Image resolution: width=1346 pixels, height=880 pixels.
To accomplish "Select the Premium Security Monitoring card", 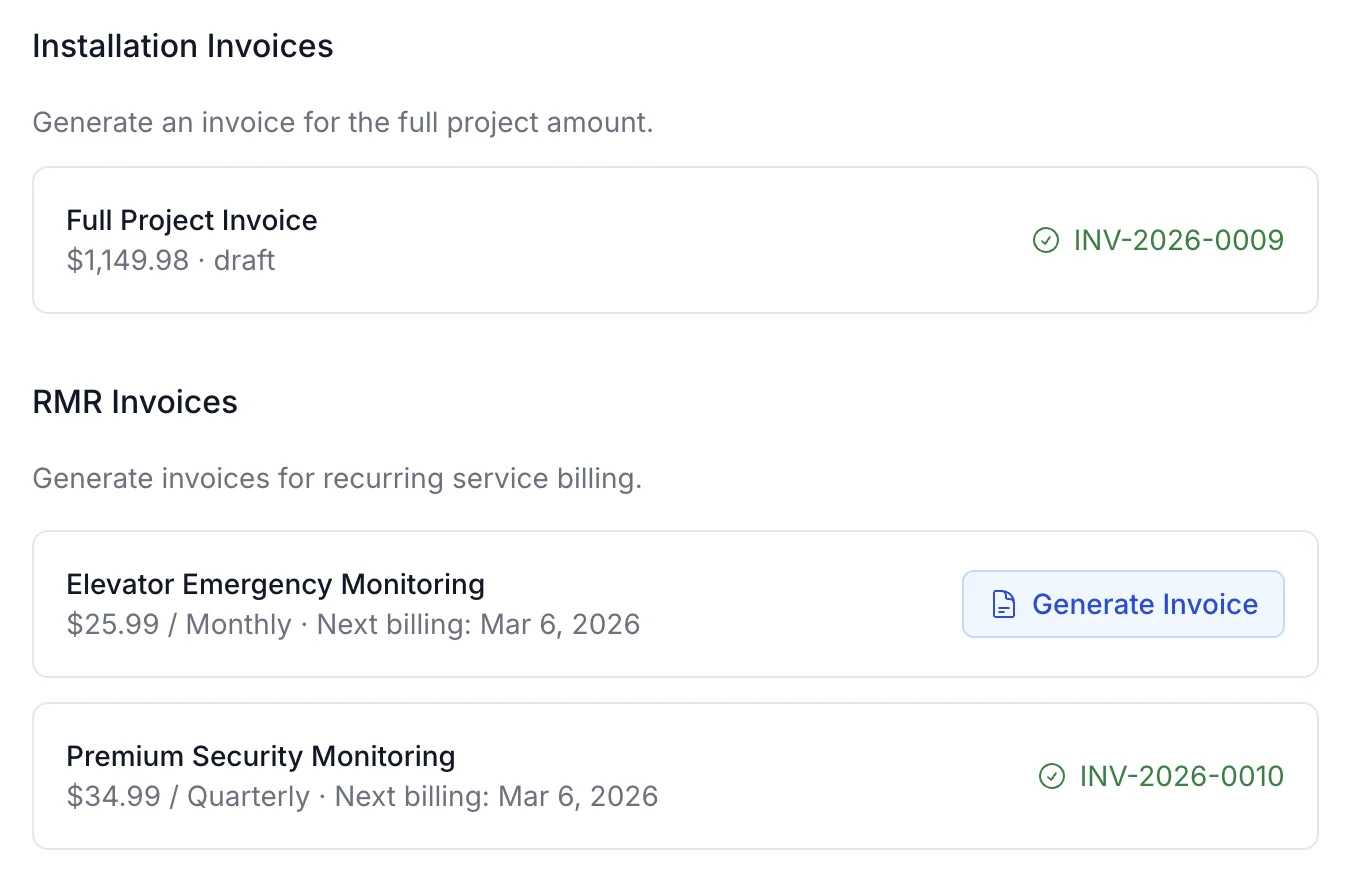I will point(673,776).
